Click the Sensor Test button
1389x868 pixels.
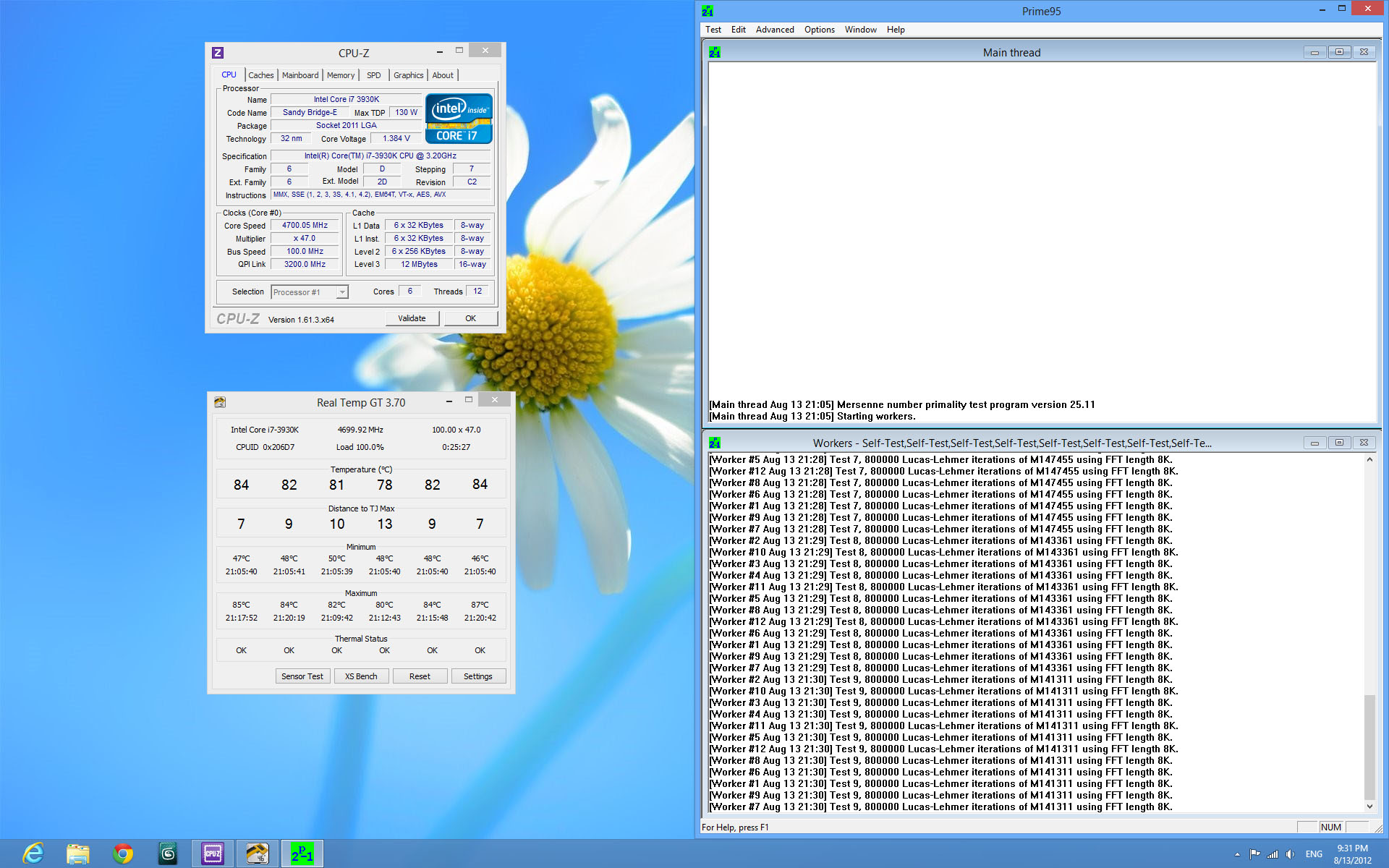(x=302, y=676)
